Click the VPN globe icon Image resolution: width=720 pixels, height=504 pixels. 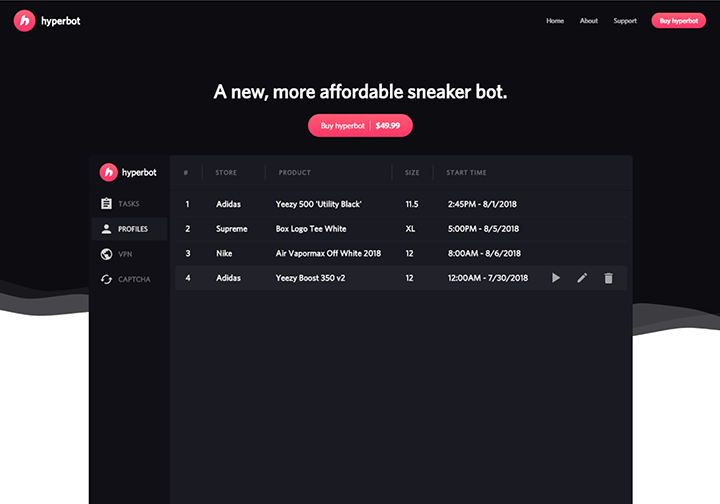tap(106, 254)
